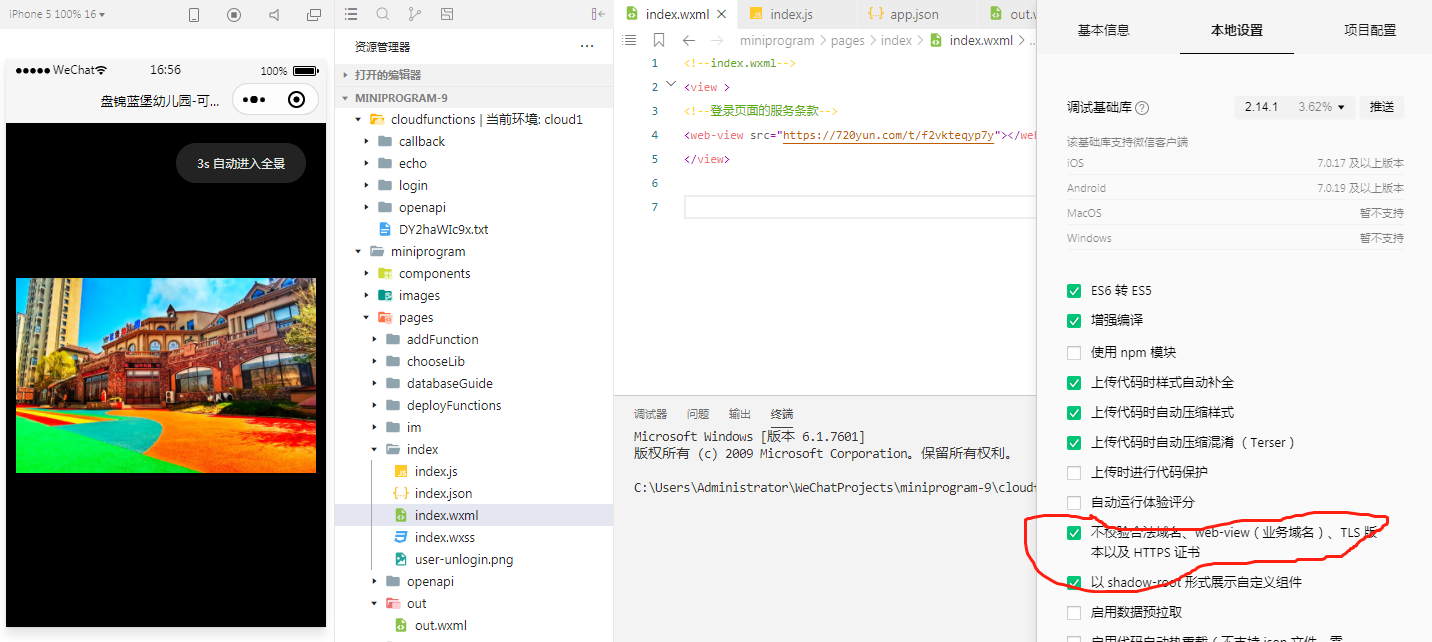This screenshot has width=1432, height=642.
Task: Enable 启用数据预拉取 checkbox
Action: [1074, 612]
